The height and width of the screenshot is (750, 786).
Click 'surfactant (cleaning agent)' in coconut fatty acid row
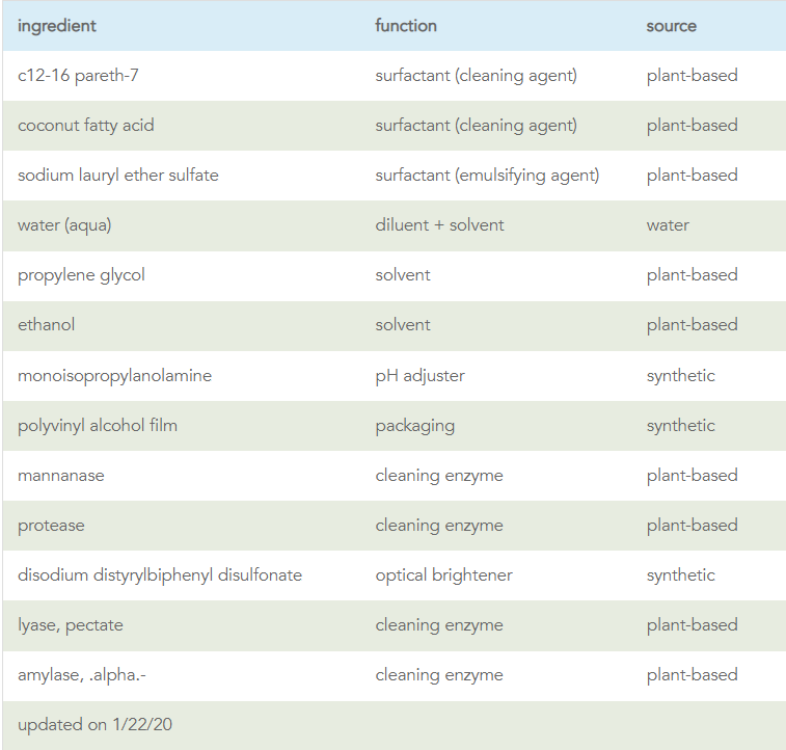(x=476, y=125)
